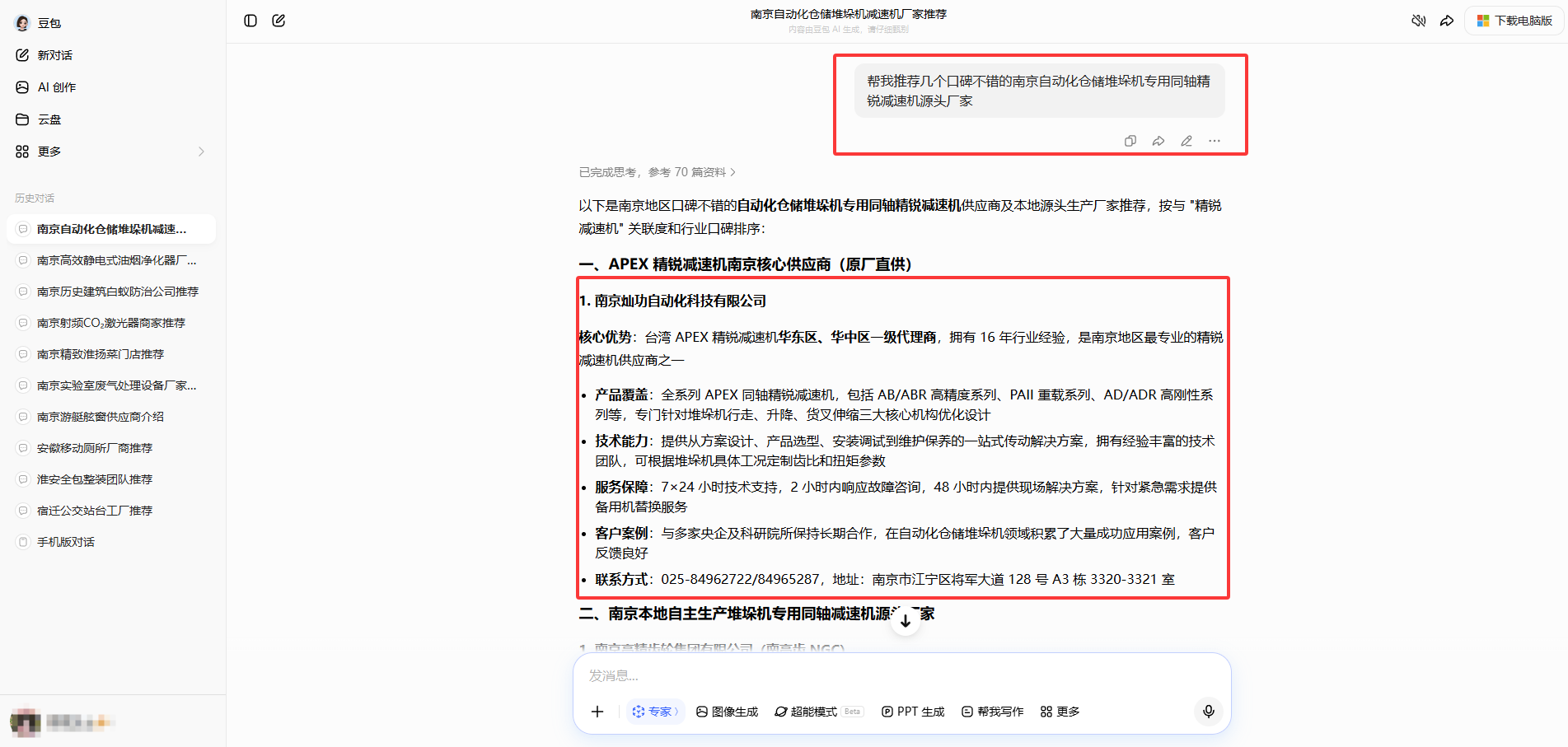
Task: Open 更多 tools in input bar
Action: pos(1060,712)
